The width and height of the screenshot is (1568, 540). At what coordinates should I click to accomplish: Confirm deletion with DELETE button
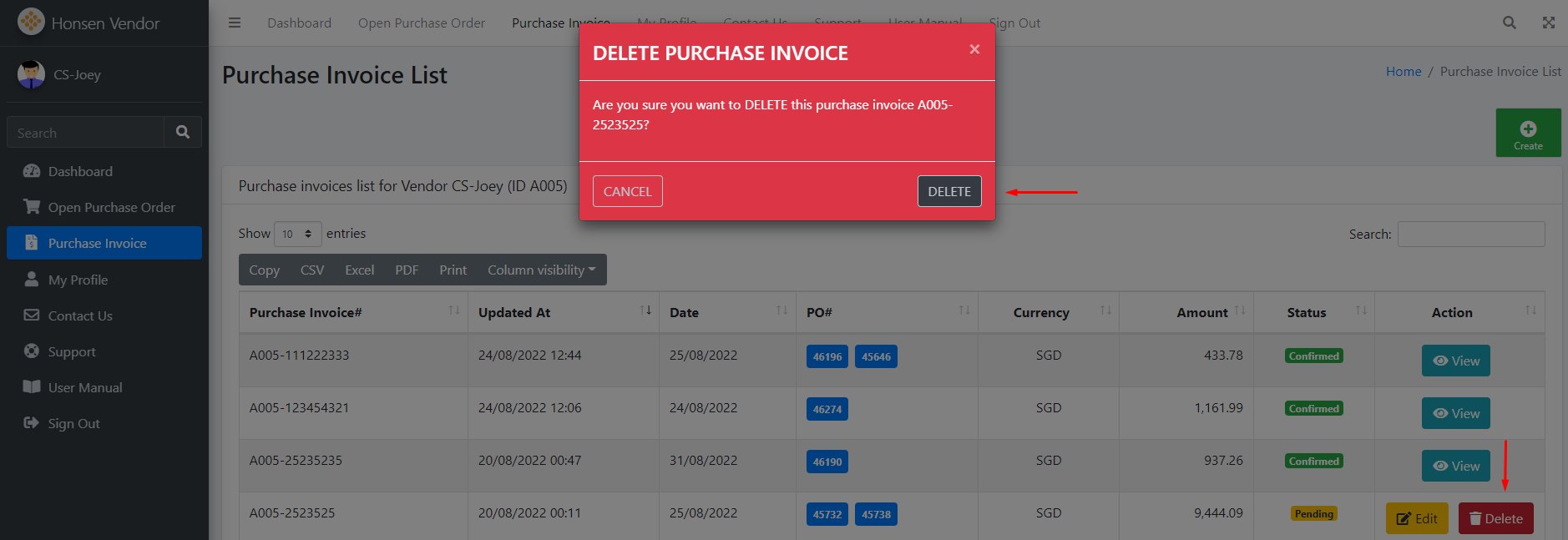coord(948,191)
